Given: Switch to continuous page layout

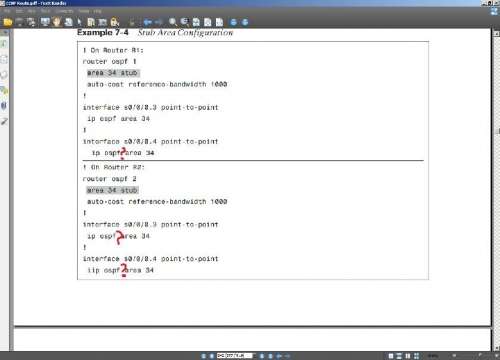Looking at the screenshot, I should point(399,356).
